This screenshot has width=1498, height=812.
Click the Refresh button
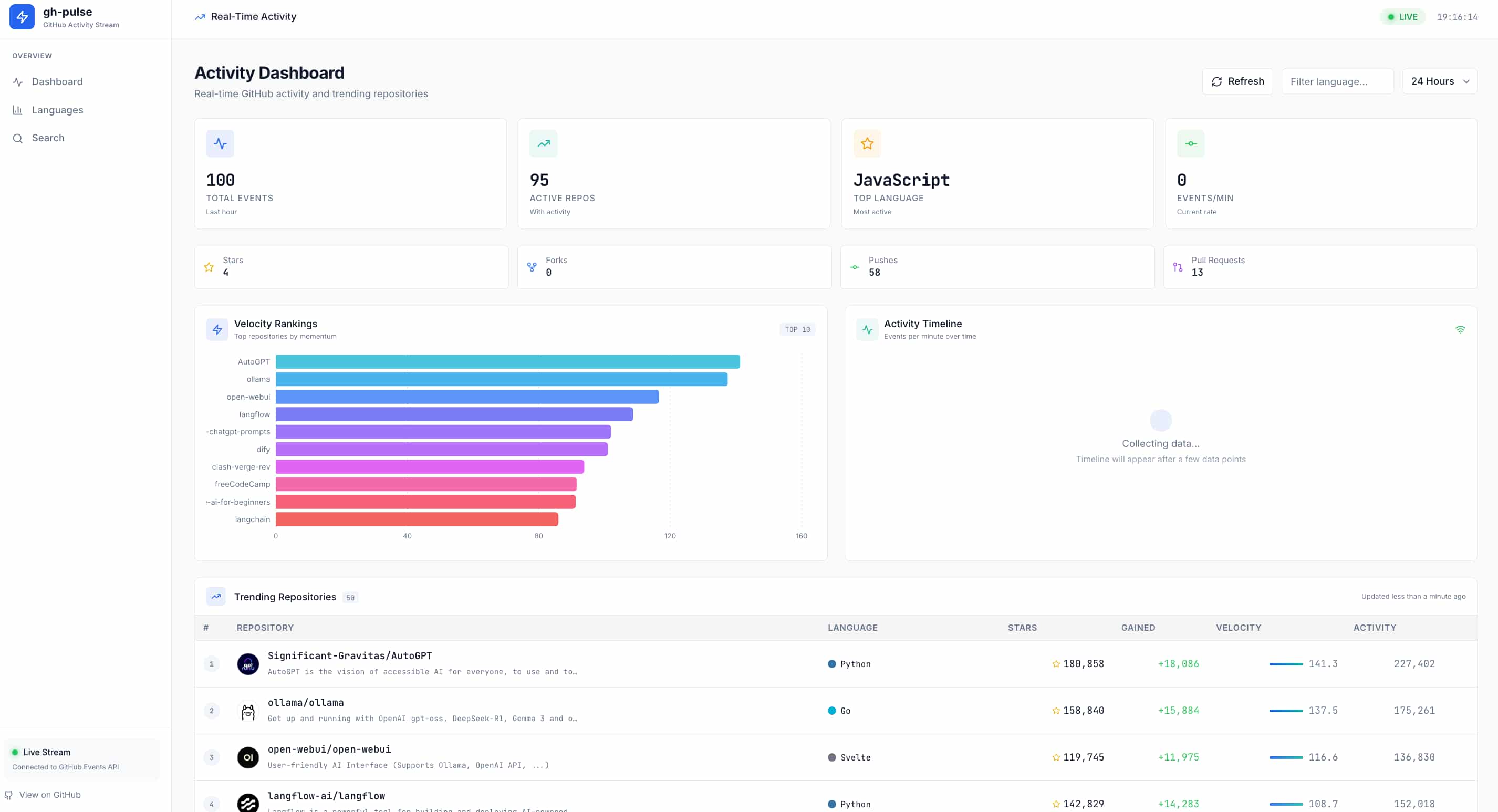1237,81
